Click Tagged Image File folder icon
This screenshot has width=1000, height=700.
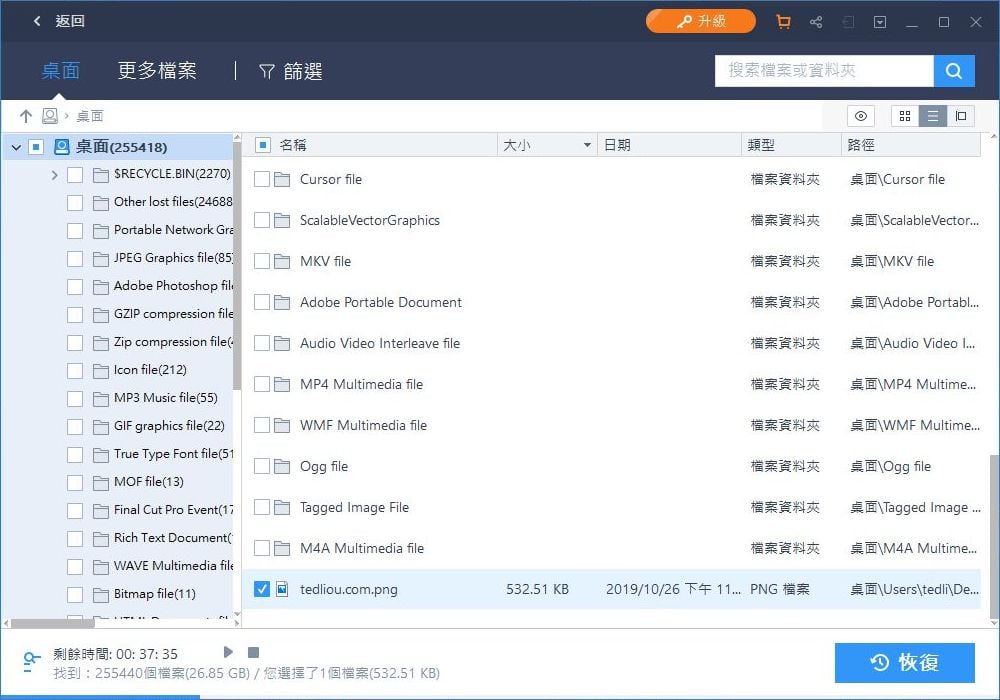282,507
